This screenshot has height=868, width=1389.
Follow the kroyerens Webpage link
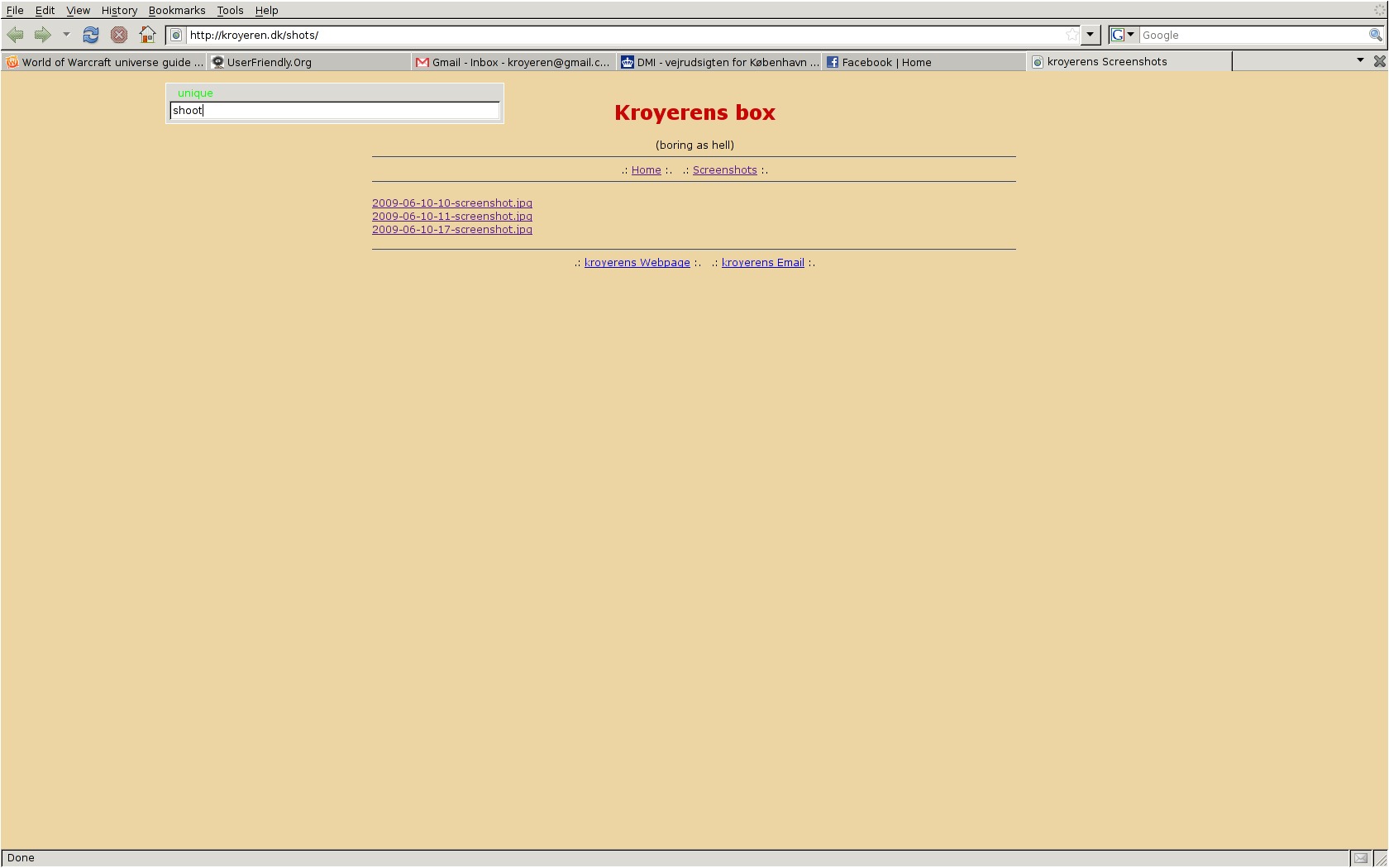point(637,263)
